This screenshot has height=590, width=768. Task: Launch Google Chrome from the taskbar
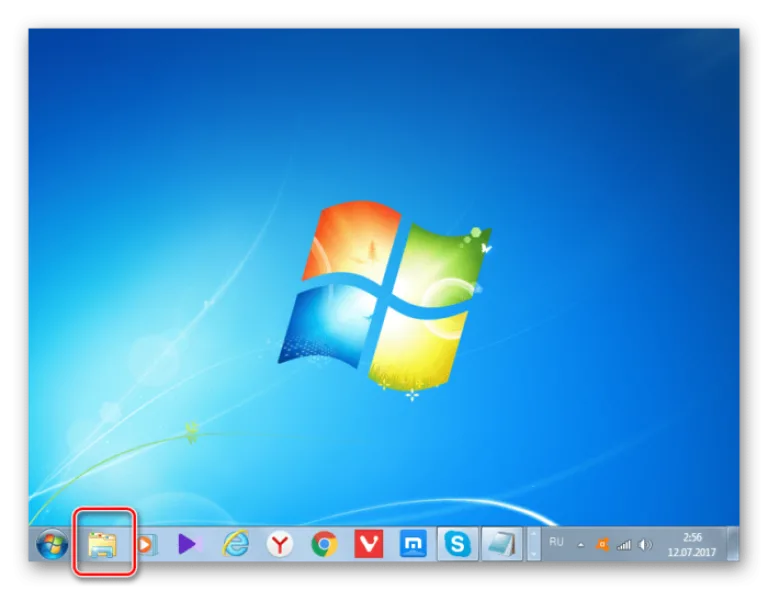324,544
